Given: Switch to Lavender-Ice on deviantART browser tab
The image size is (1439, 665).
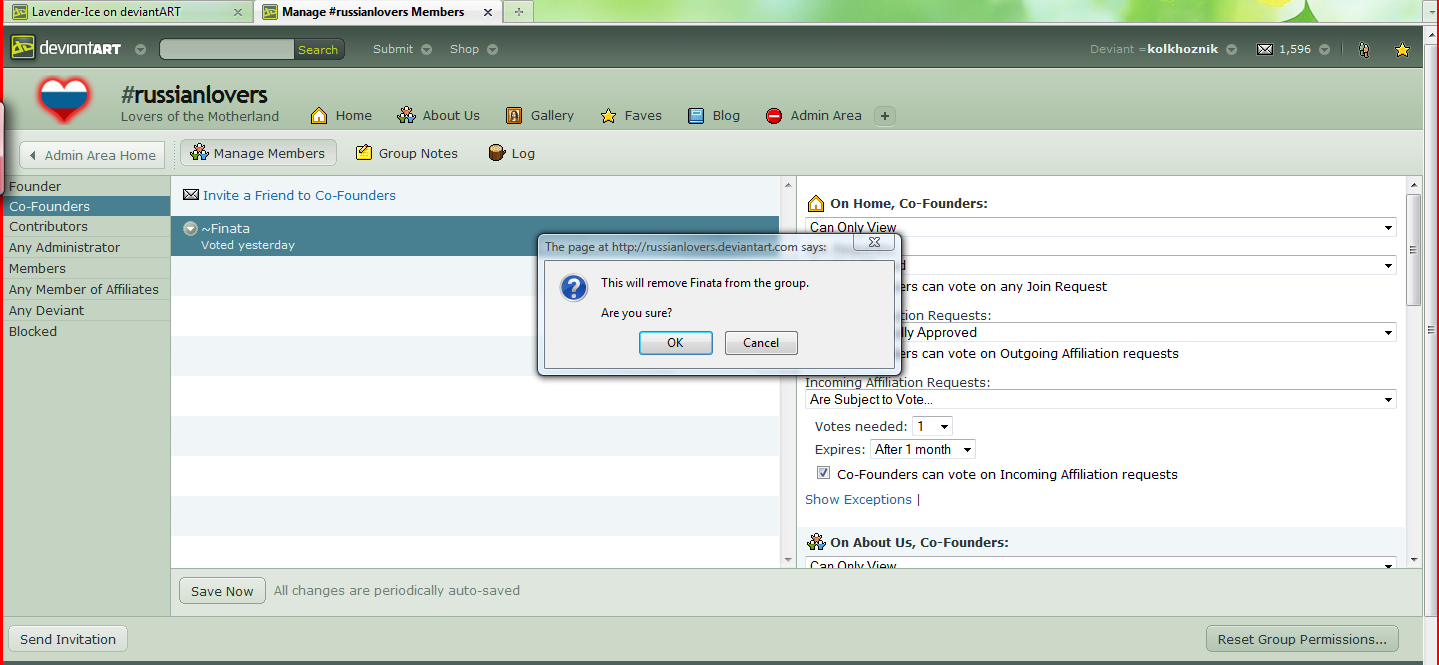Looking at the screenshot, I should pyautogui.click(x=127, y=12).
